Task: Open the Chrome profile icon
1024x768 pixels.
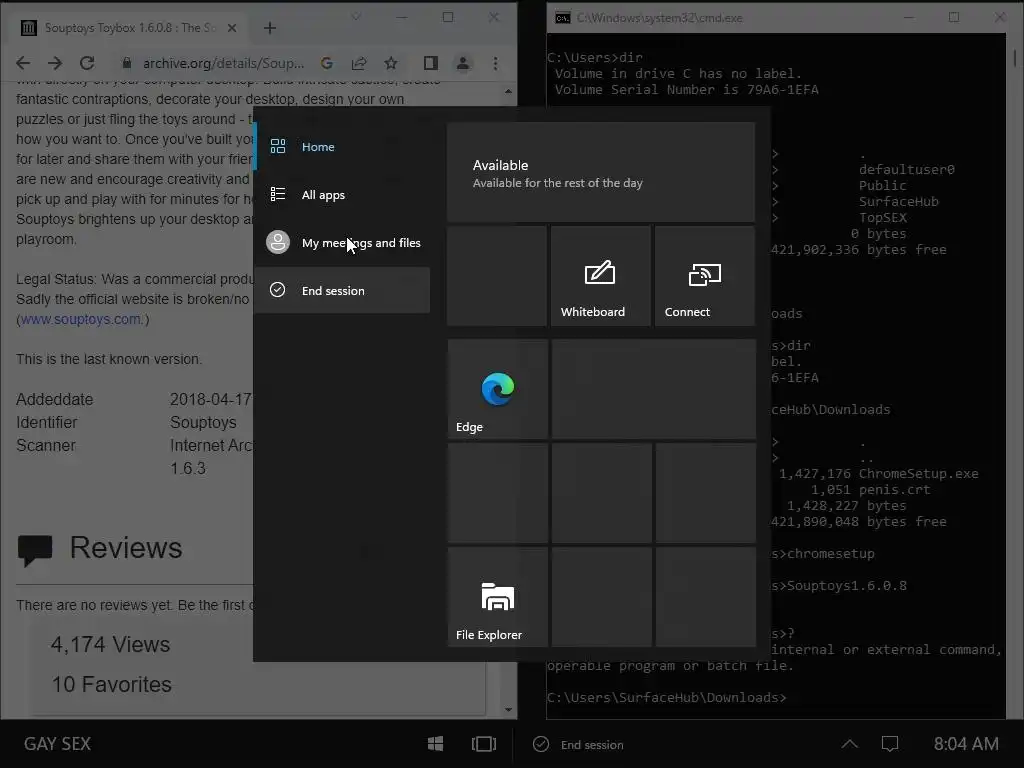Action: [x=463, y=63]
